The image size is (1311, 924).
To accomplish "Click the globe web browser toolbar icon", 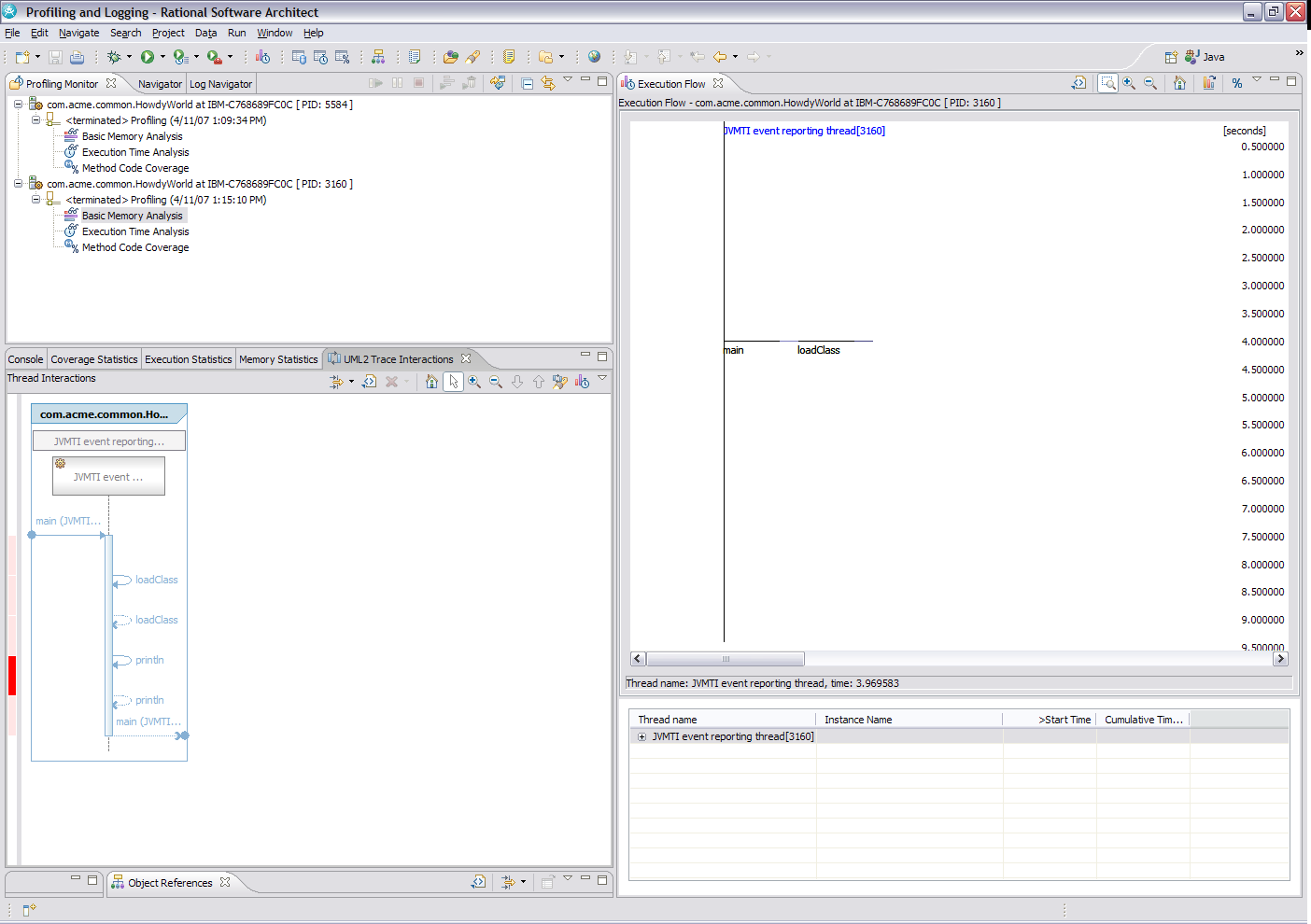I will (x=594, y=57).
